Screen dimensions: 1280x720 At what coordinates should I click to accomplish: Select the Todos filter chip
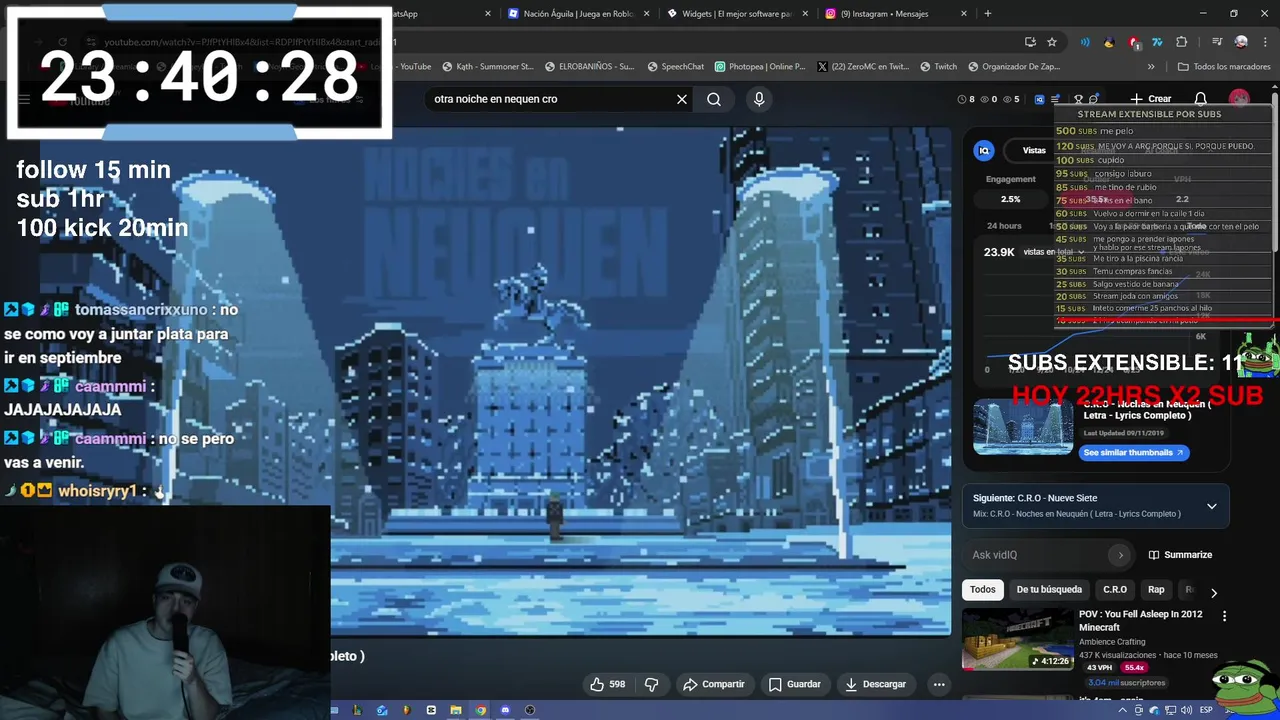tap(983, 589)
